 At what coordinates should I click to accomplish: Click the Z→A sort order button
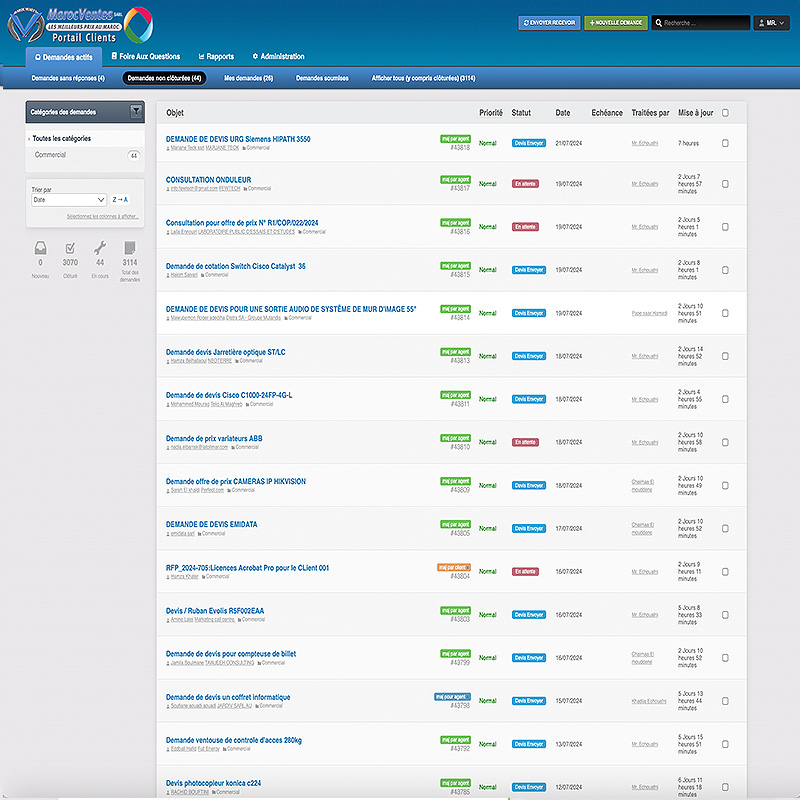click(120, 200)
